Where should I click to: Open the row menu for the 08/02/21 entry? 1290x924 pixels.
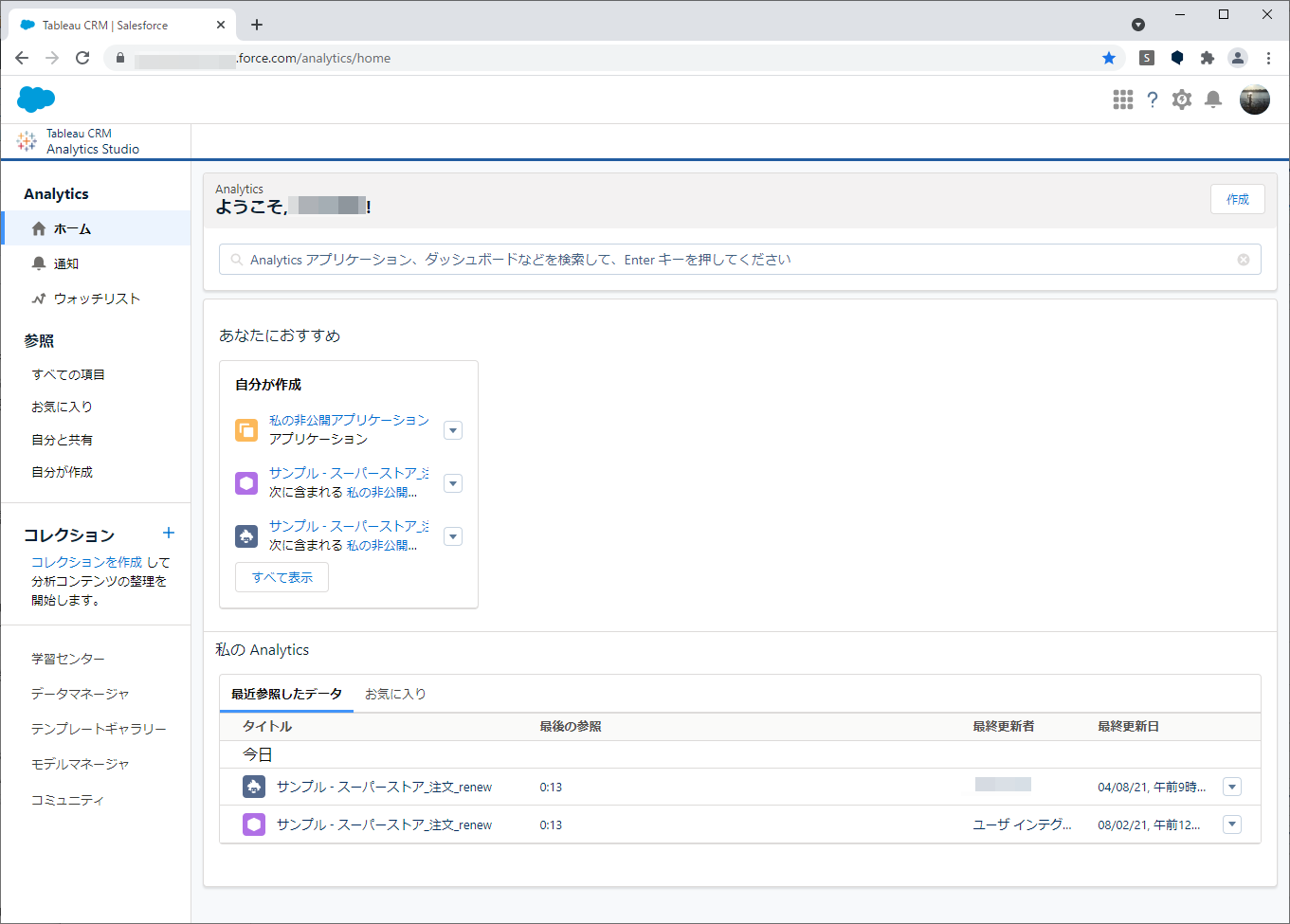(1232, 824)
